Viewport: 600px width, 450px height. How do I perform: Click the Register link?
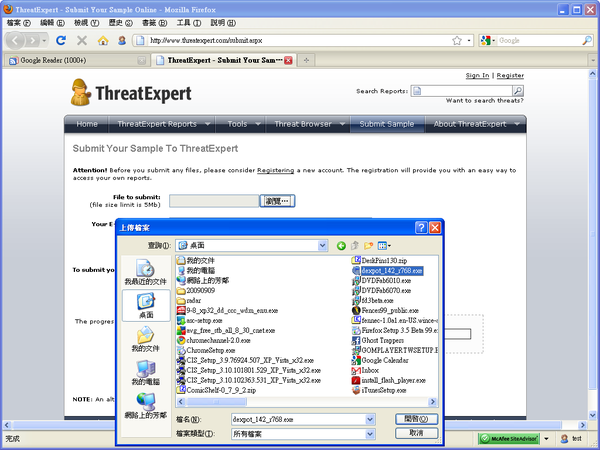tap(510, 75)
